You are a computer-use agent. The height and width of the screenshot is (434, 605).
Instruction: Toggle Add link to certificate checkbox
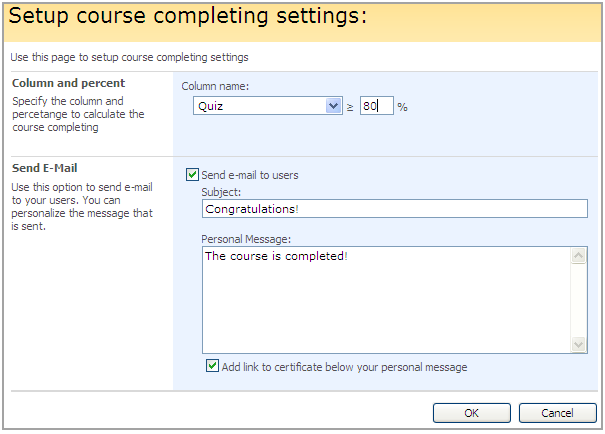[212, 366]
